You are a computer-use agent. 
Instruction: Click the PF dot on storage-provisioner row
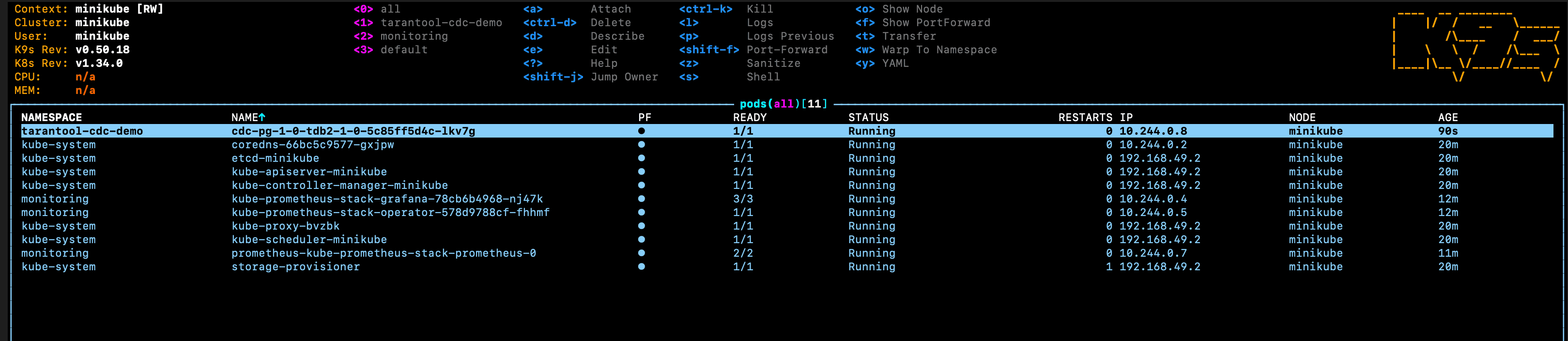point(641,267)
